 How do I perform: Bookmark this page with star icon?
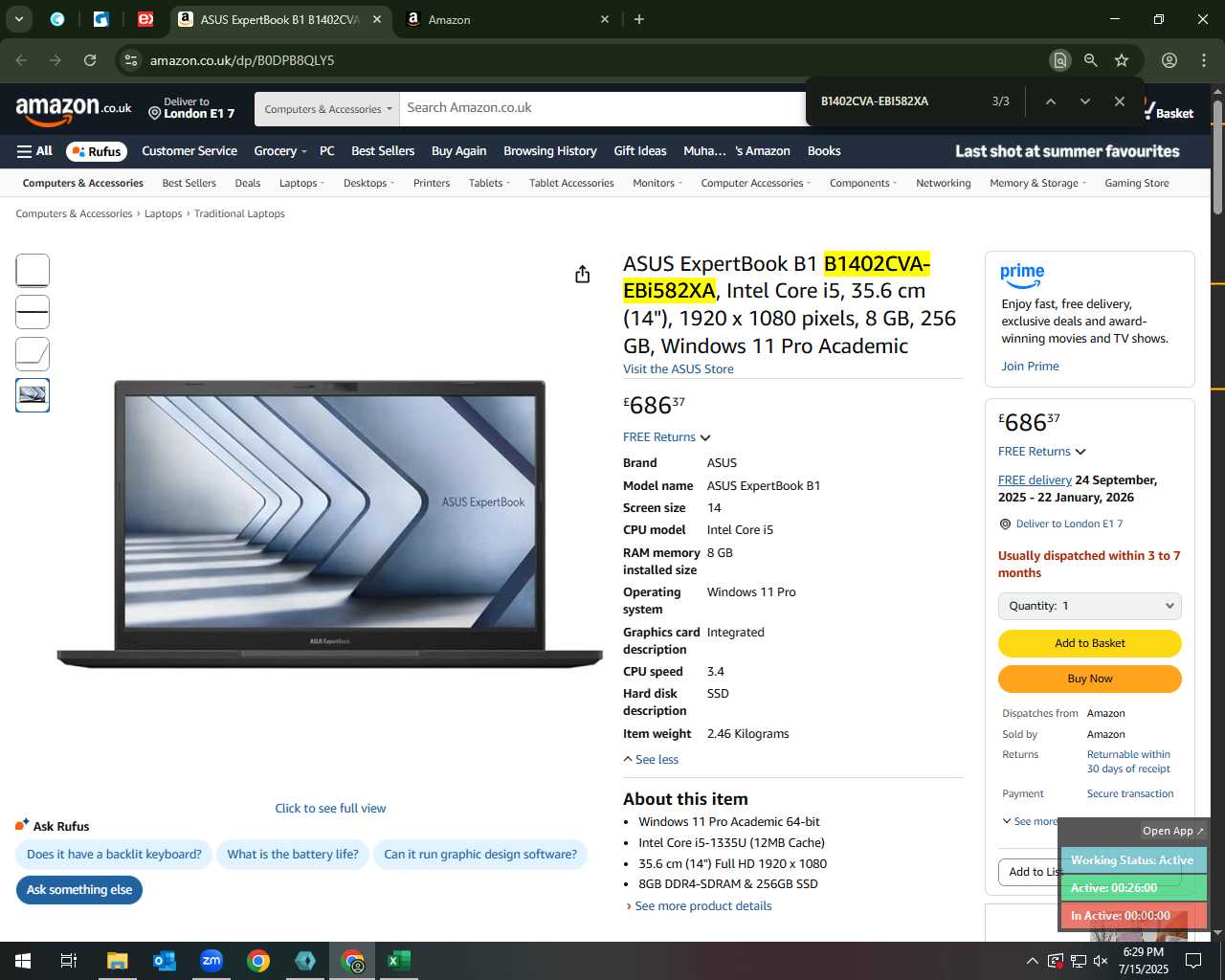tap(1122, 60)
